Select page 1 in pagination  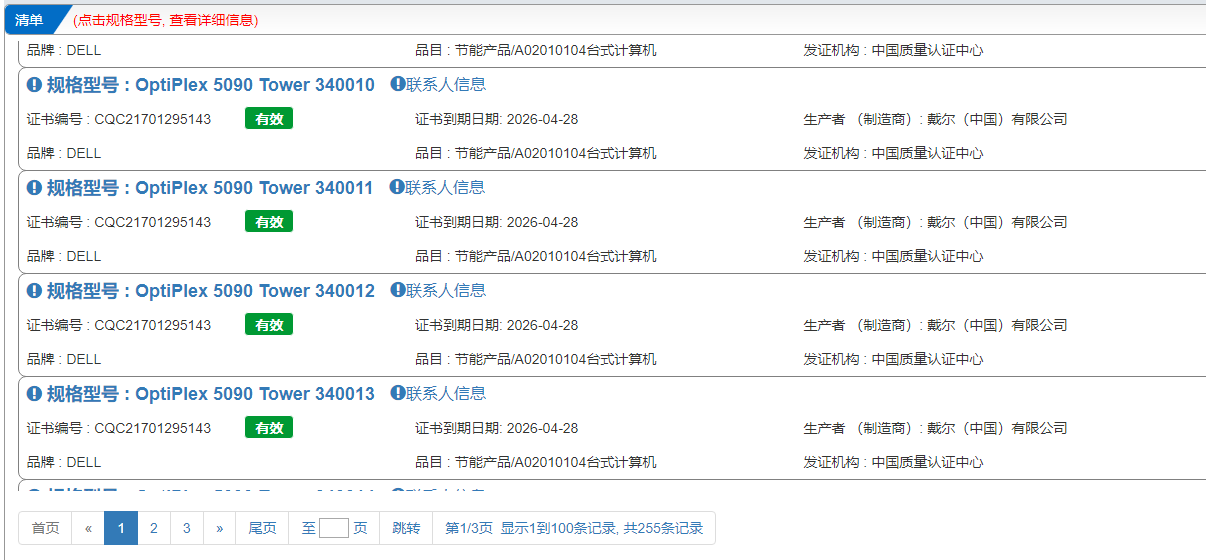pyautogui.click(x=121, y=528)
